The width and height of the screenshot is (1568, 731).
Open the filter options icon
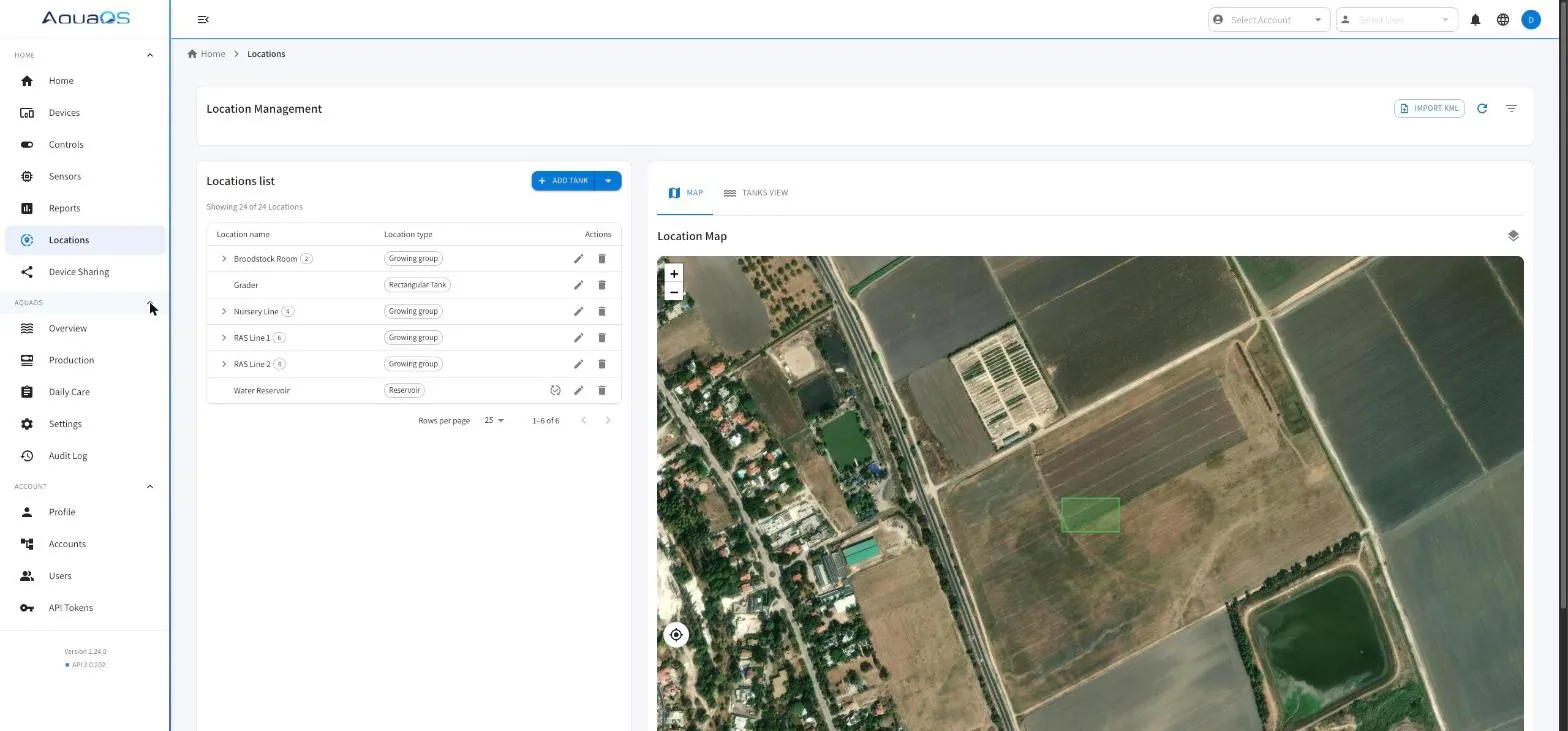1511,109
